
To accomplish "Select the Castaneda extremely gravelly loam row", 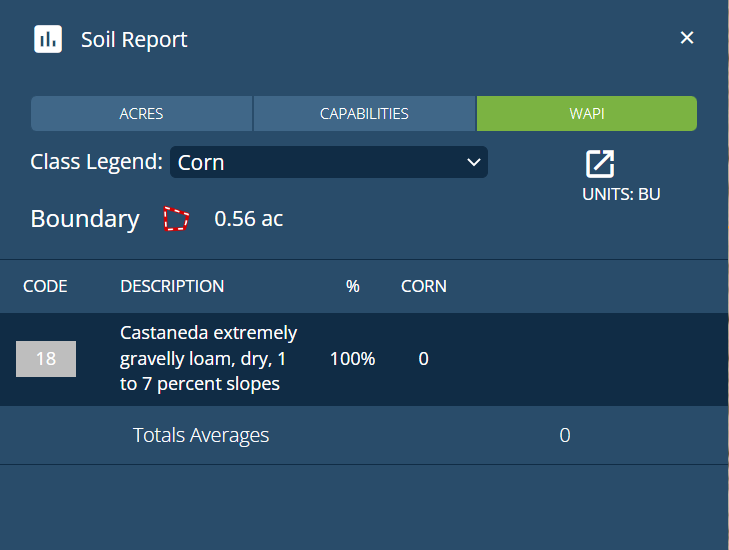I will click(x=209, y=358).
